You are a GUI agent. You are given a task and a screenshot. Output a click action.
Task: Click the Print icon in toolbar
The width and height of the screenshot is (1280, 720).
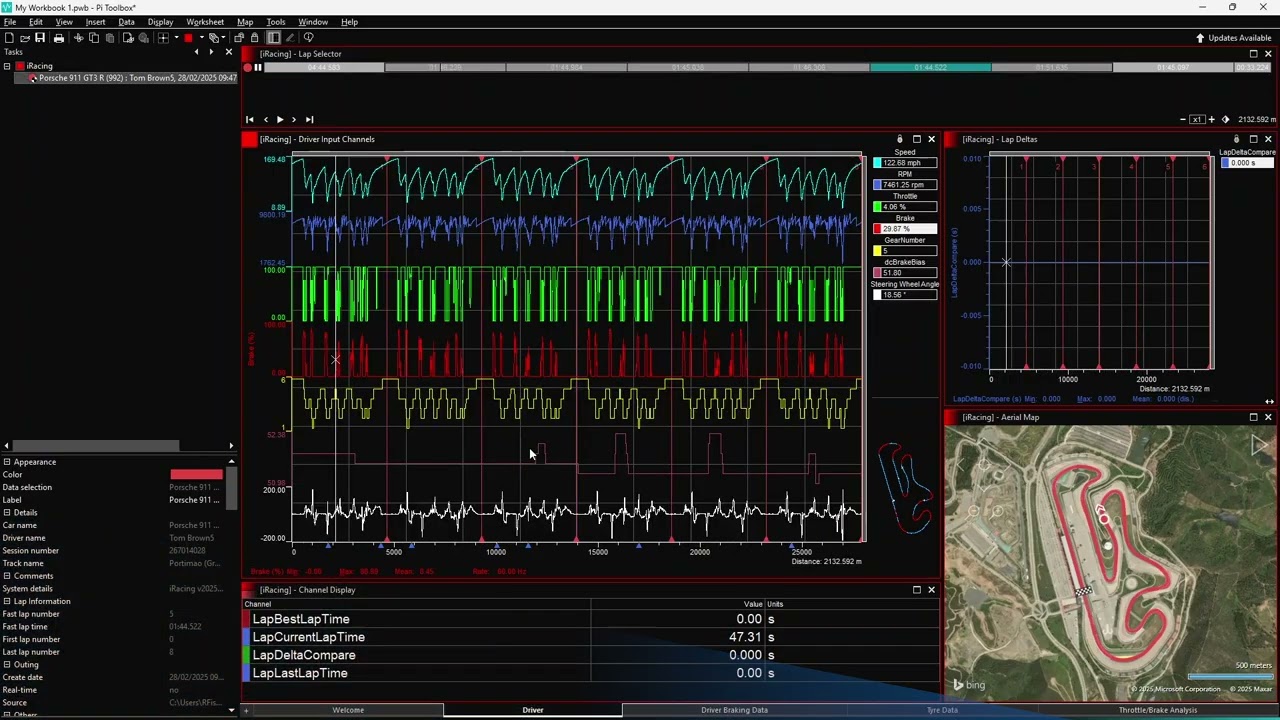pyautogui.click(x=59, y=38)
